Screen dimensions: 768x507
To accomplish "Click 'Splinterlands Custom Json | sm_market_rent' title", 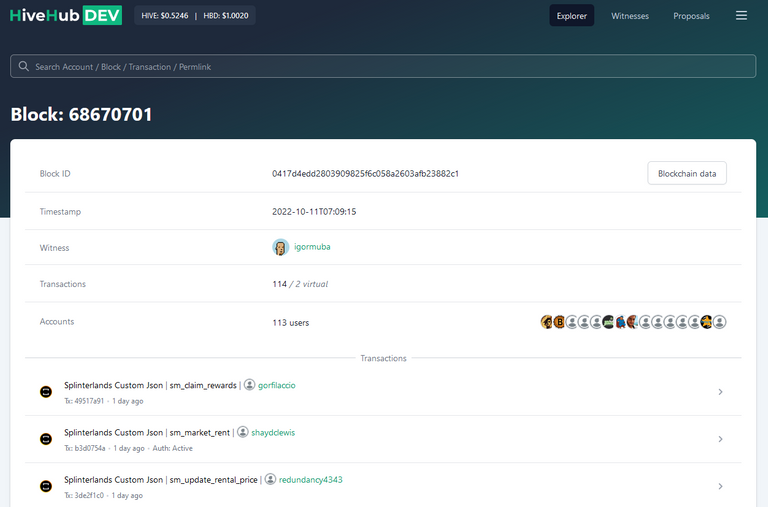I will [x=147, y=433].
